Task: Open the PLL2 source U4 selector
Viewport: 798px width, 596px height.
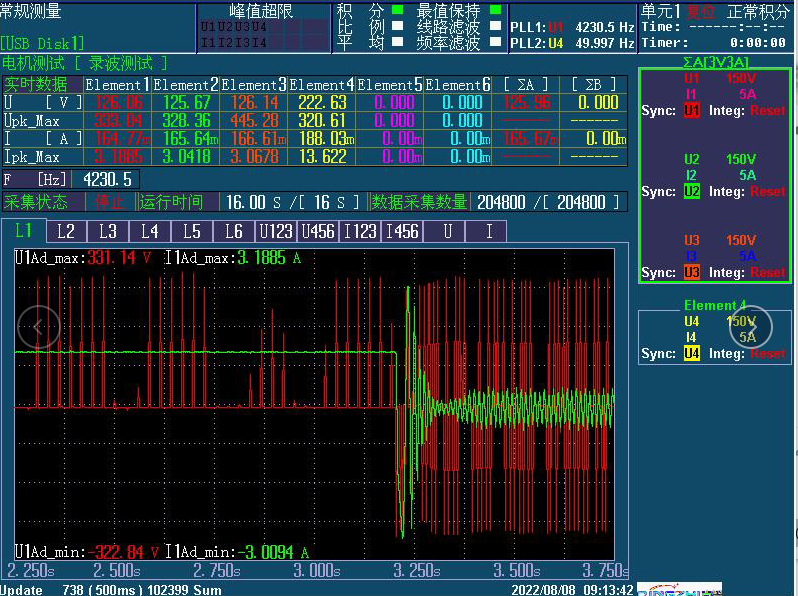Action: [x=556, y=44]
